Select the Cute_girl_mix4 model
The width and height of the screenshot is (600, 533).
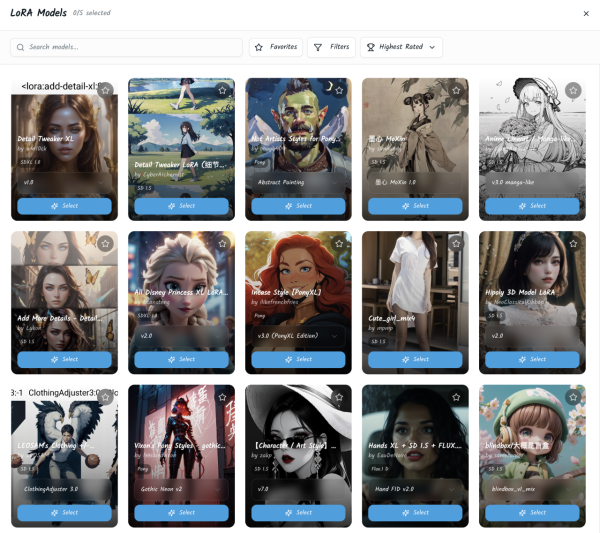coord(415,359)
